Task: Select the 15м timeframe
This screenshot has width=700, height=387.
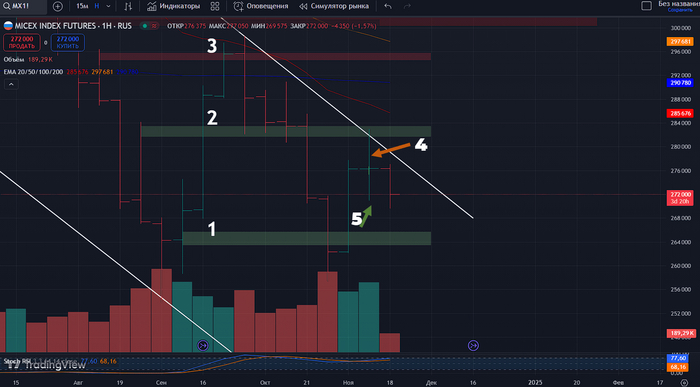Action: 82,6
